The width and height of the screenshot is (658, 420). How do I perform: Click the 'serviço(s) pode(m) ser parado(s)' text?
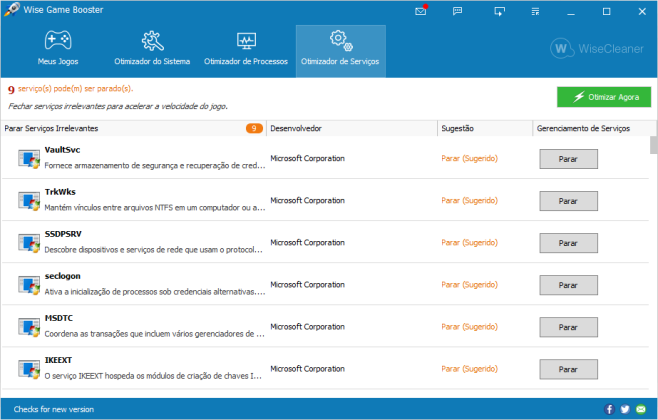click(76, 89)
